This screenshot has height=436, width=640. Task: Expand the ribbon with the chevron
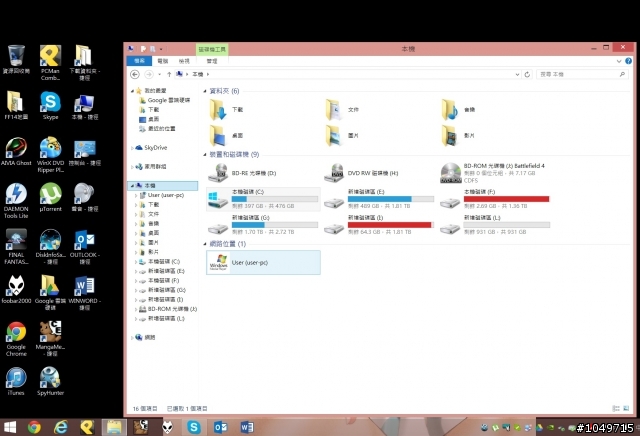(x=619, y=61)
